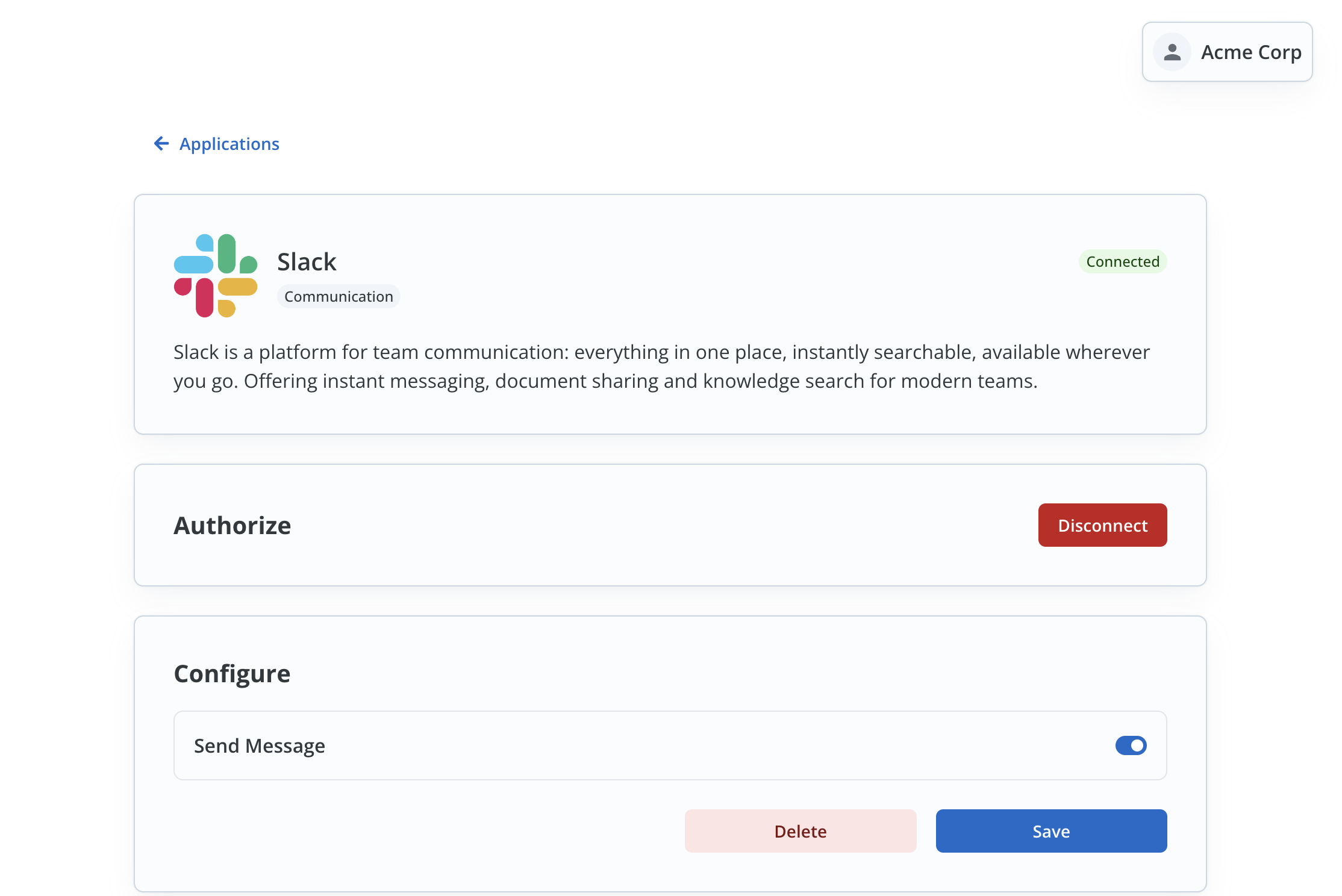Save the Slack configuration

pyautogui.click(x=1050, y=831)
